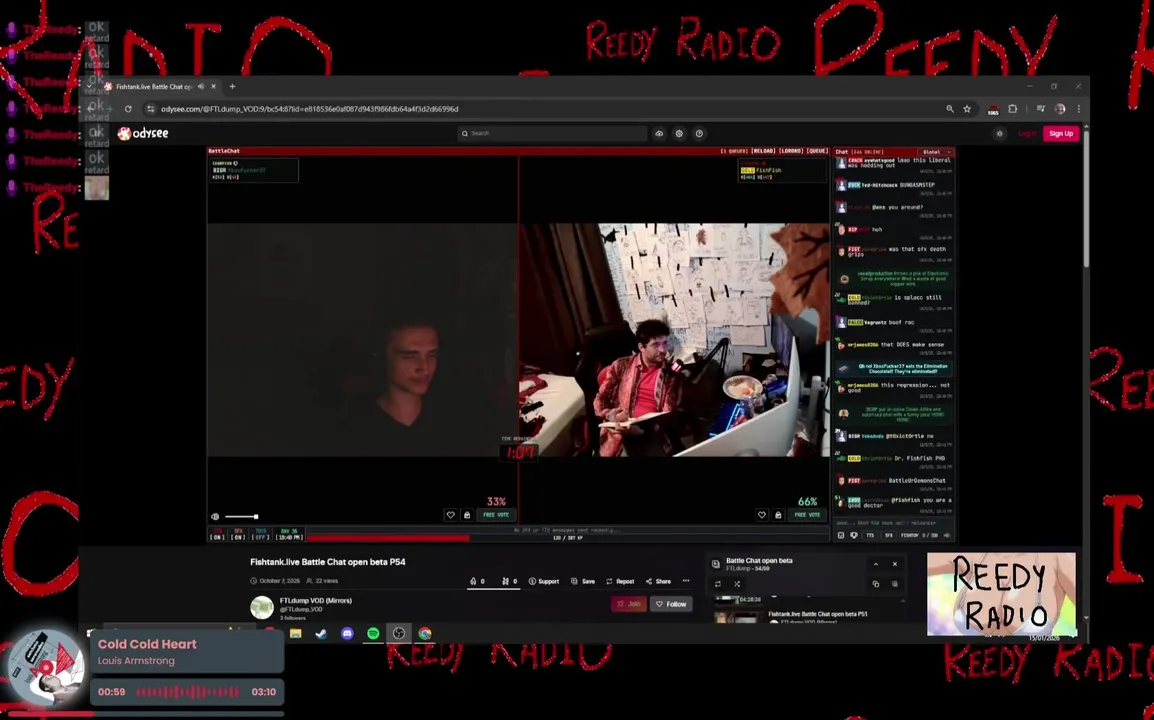
Task: Toggle playlist shuffle icon
Action: (x=737, y=585)
